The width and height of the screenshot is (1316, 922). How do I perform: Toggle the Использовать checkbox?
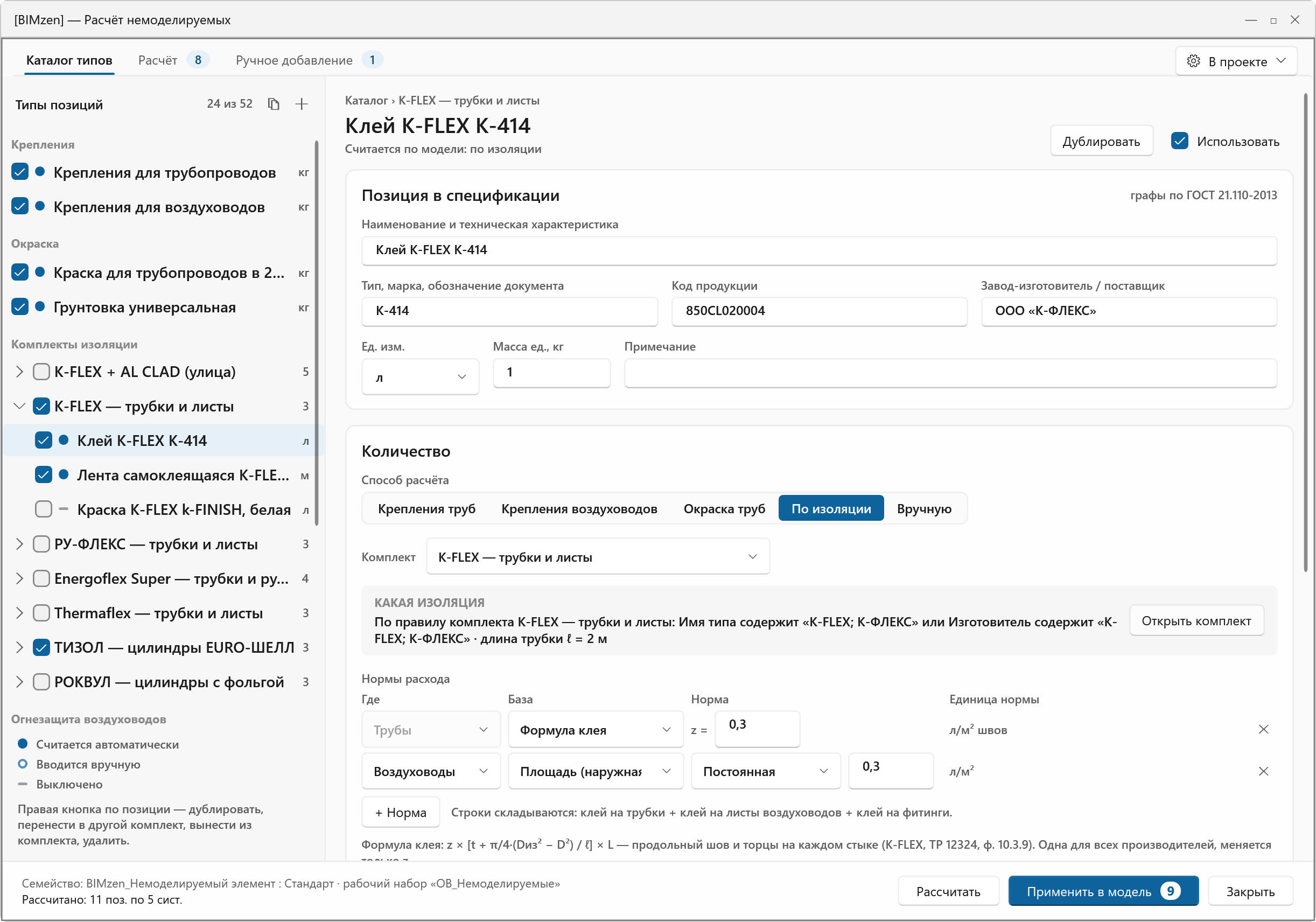point(1180,141)
